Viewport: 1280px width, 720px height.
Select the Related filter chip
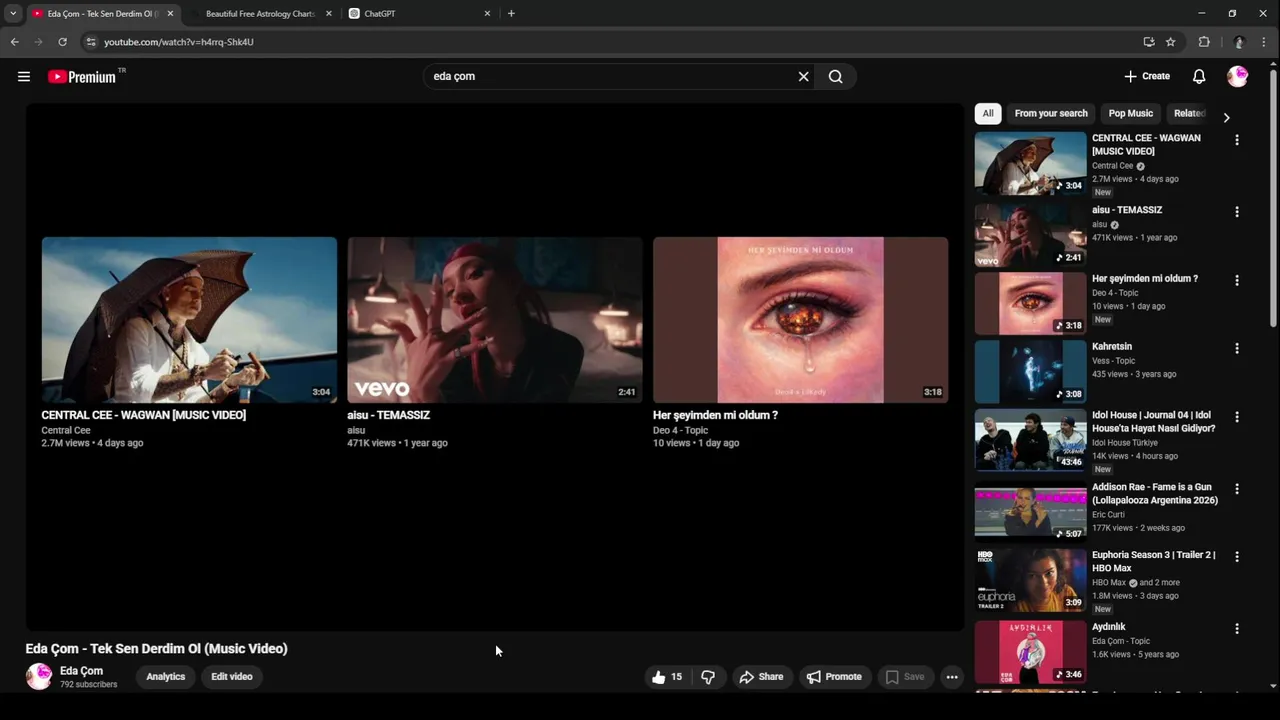click(x=1189, y=113)
